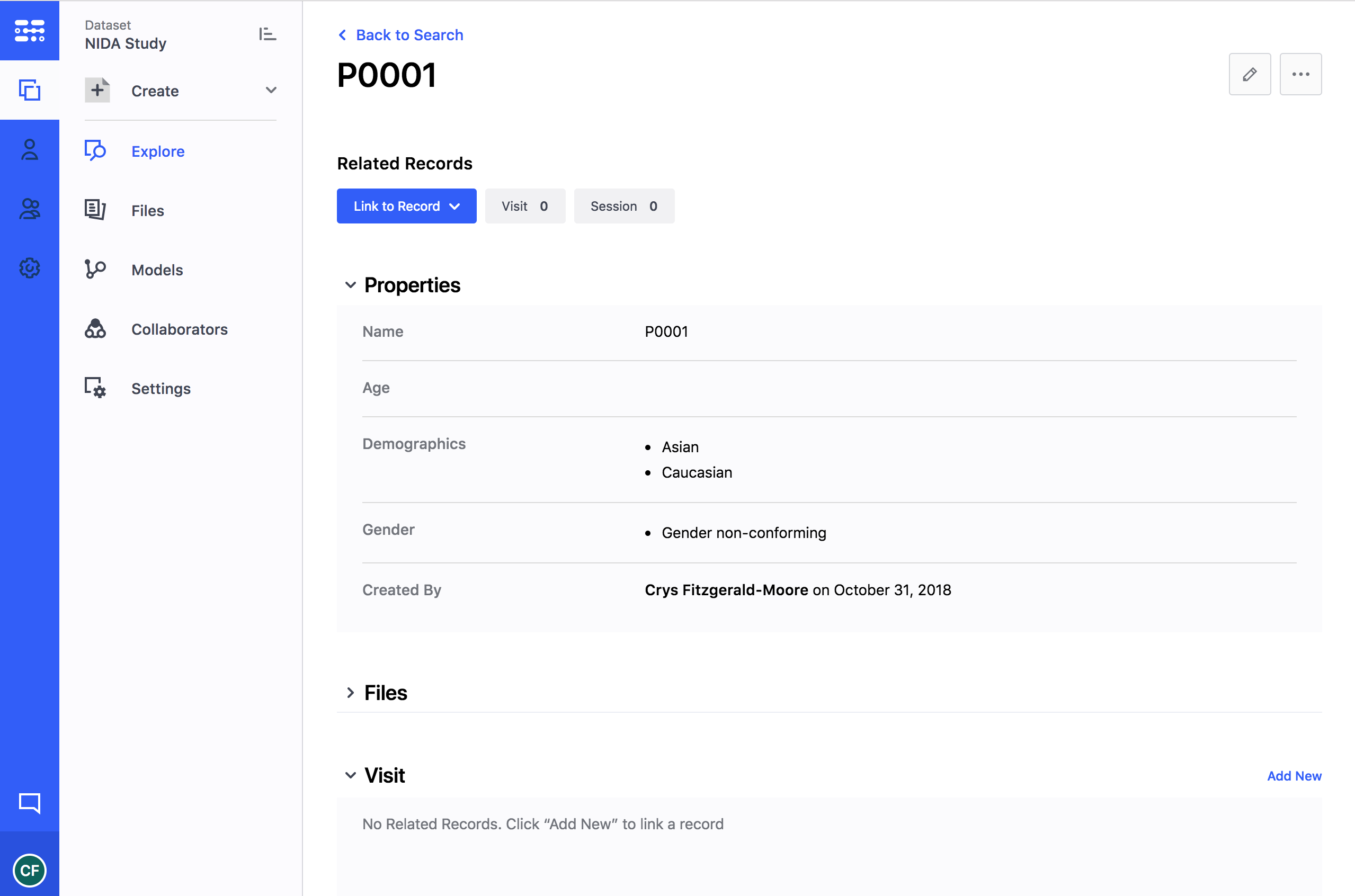Collapse the Properties section
The image size is (1355, 896).
coord(350,285)
